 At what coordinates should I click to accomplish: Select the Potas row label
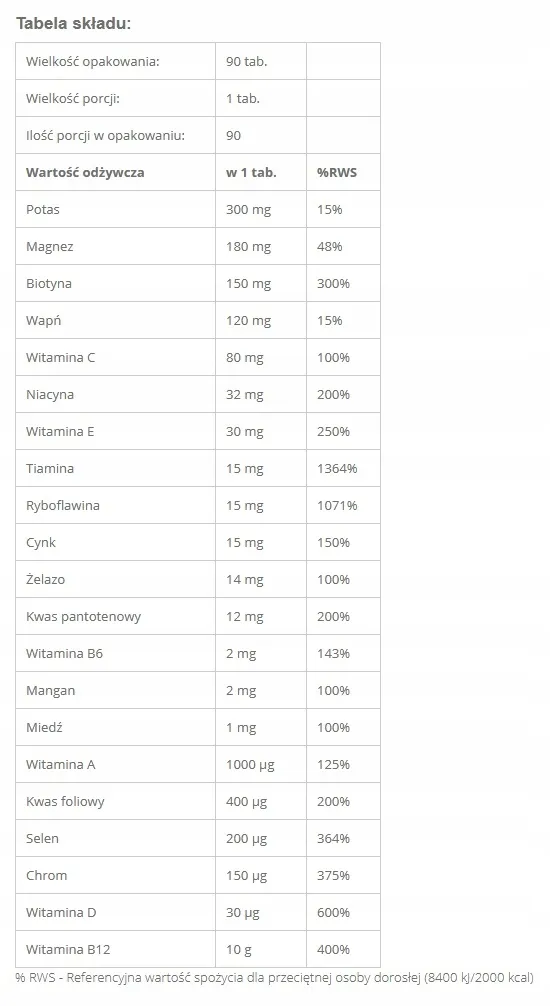43,209
